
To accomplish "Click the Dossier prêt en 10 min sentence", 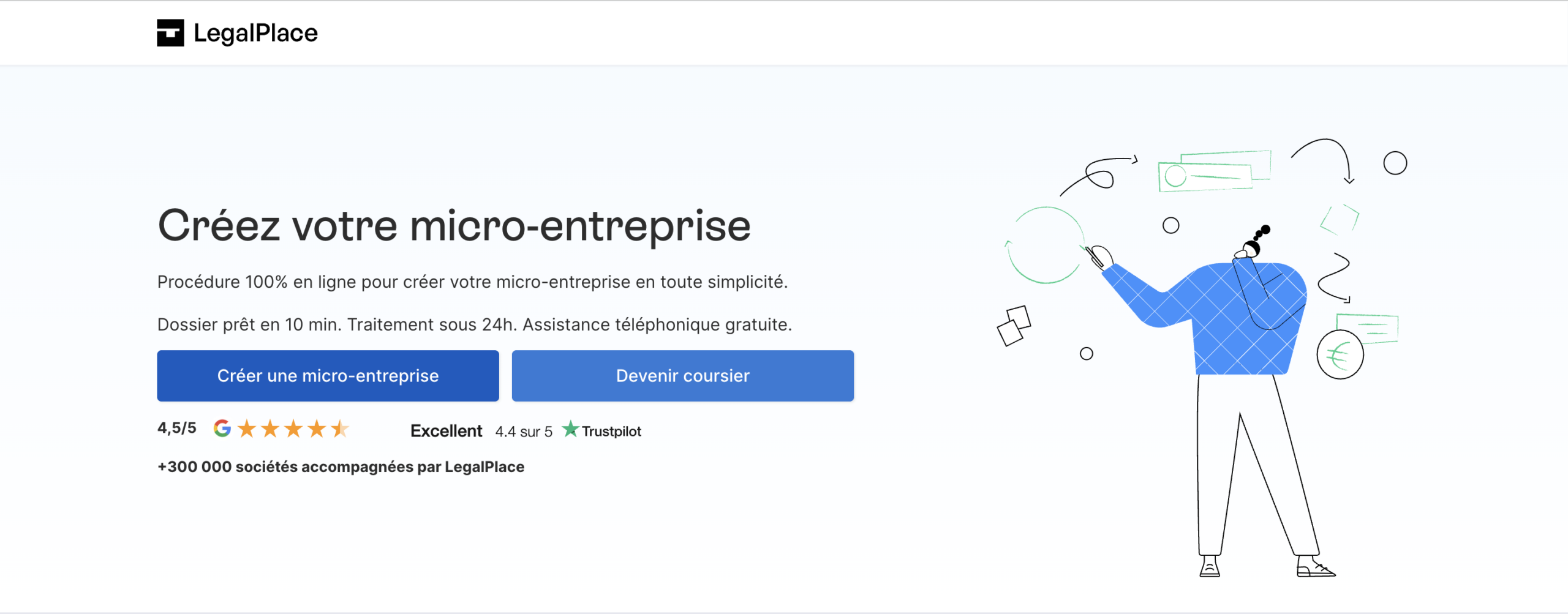I will coord(475,324).
